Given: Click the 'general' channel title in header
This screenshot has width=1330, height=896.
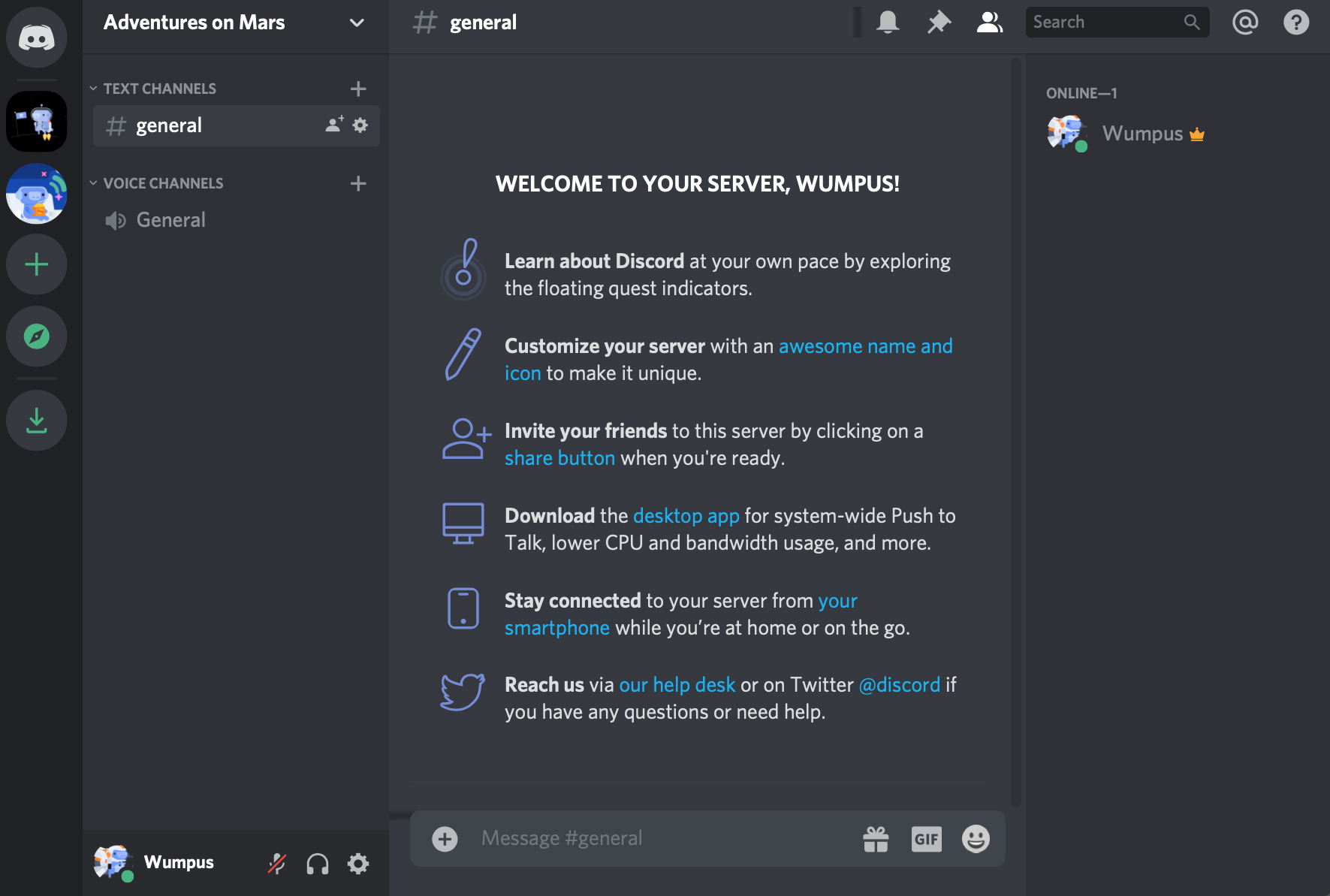Looking at the screenshot, I should (x=483, y=23).
